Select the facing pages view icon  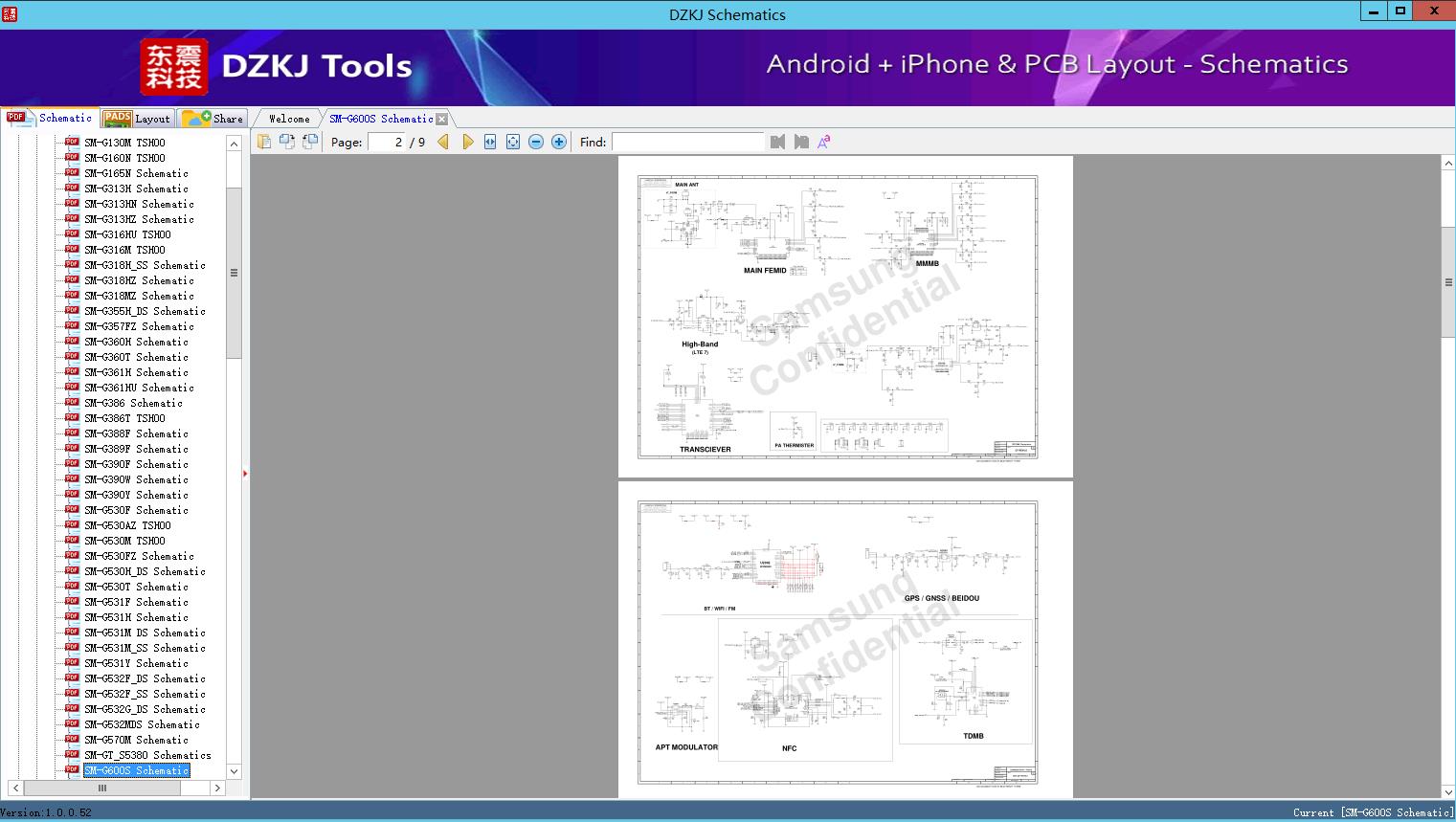coord(287,141)
